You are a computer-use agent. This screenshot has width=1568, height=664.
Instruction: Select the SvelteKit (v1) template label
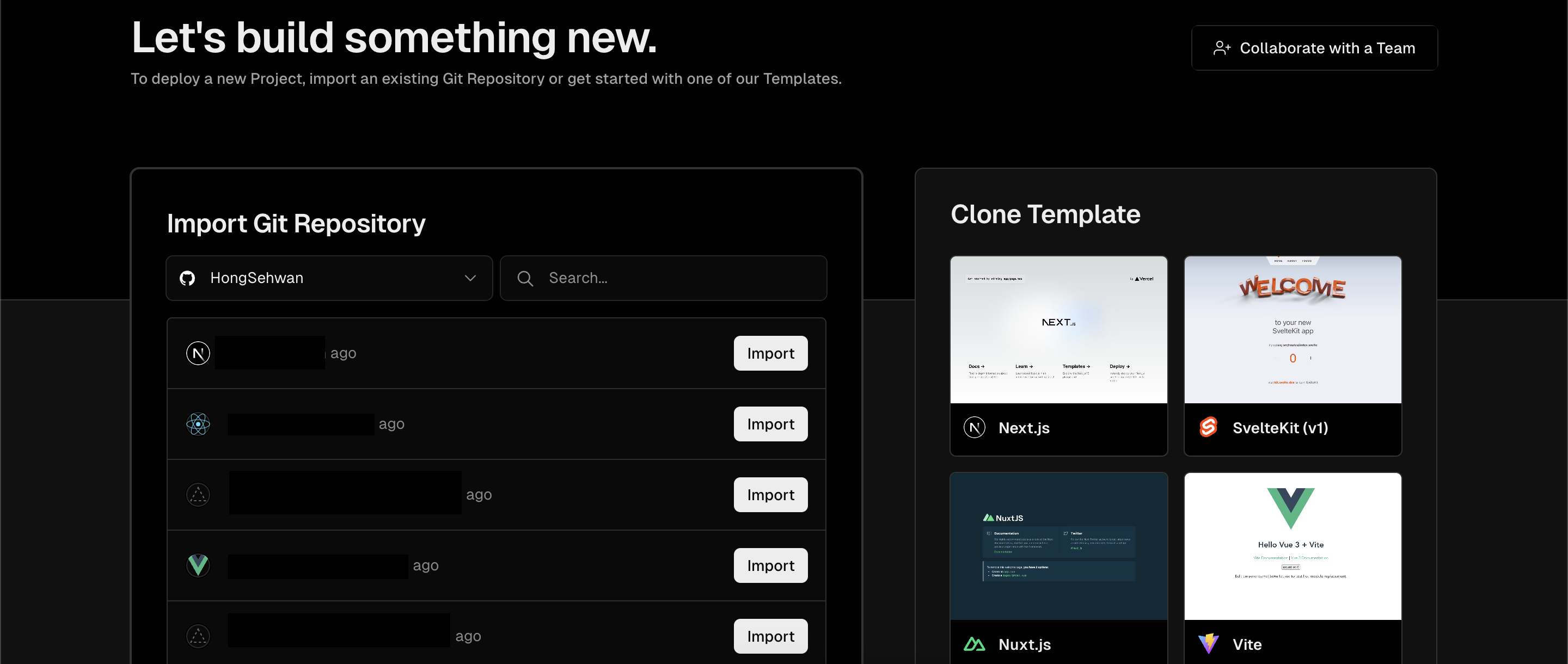[x=1280, y=428]
